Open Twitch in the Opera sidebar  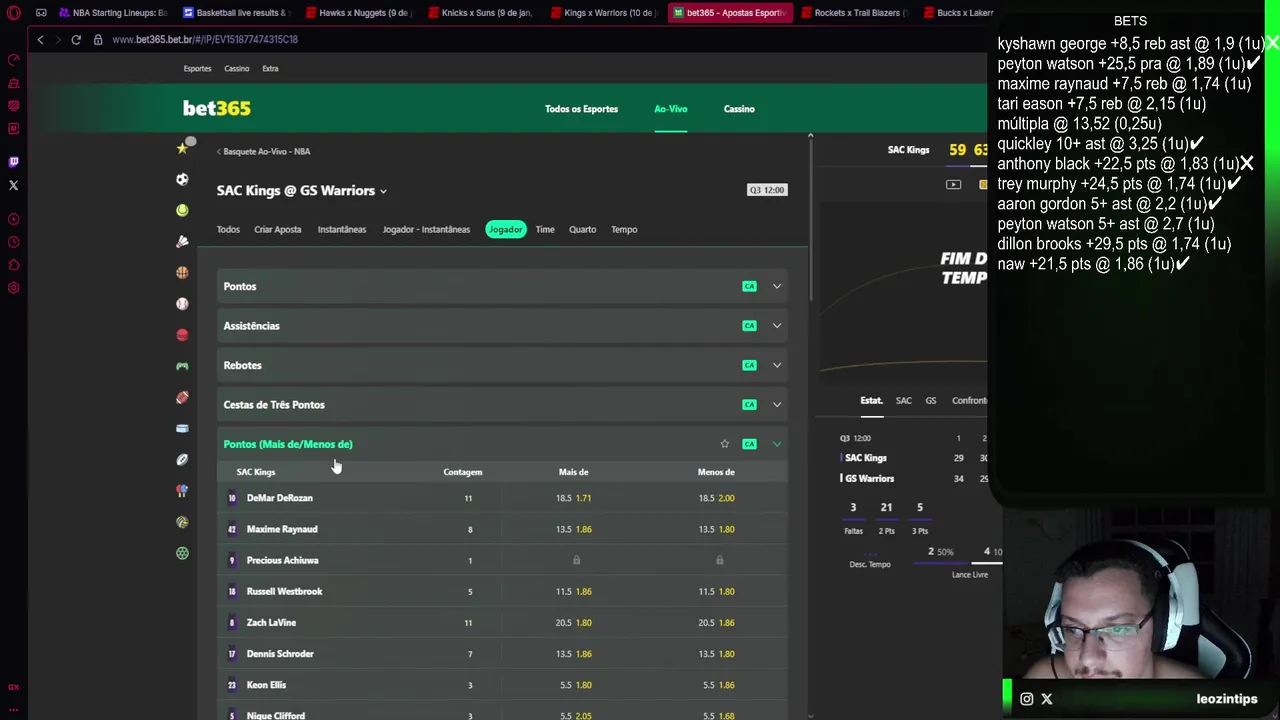(13, 162)
